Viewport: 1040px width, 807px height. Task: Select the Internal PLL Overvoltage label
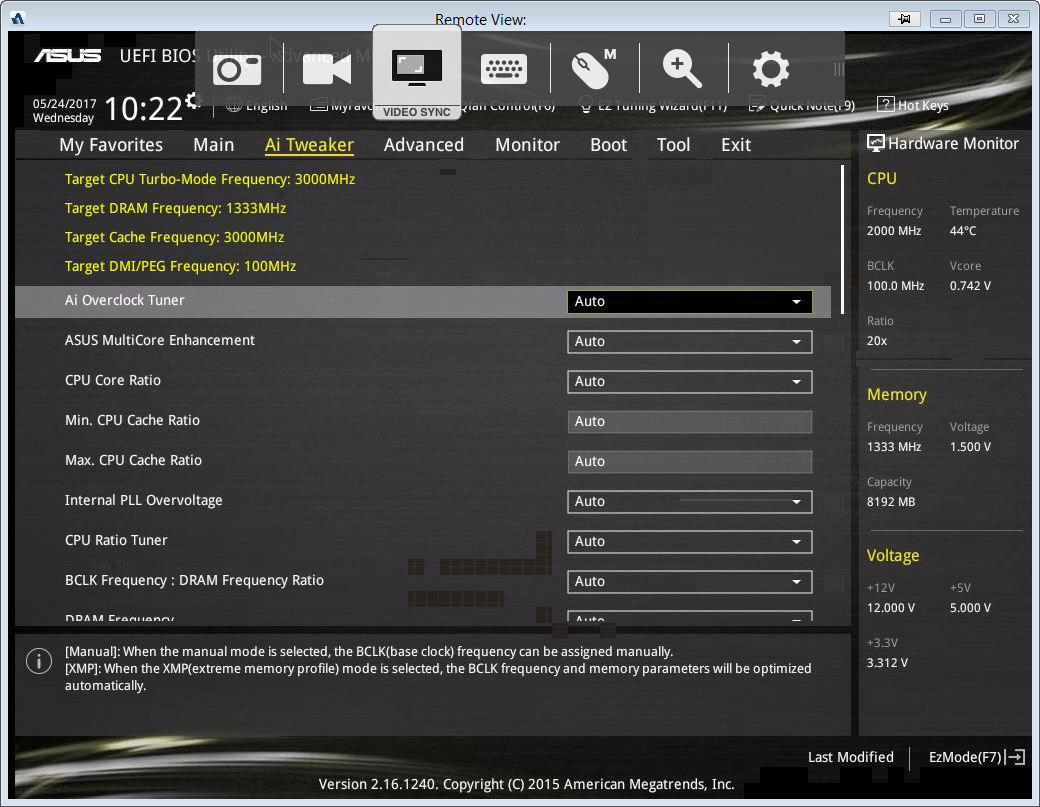tap(143, 500)
